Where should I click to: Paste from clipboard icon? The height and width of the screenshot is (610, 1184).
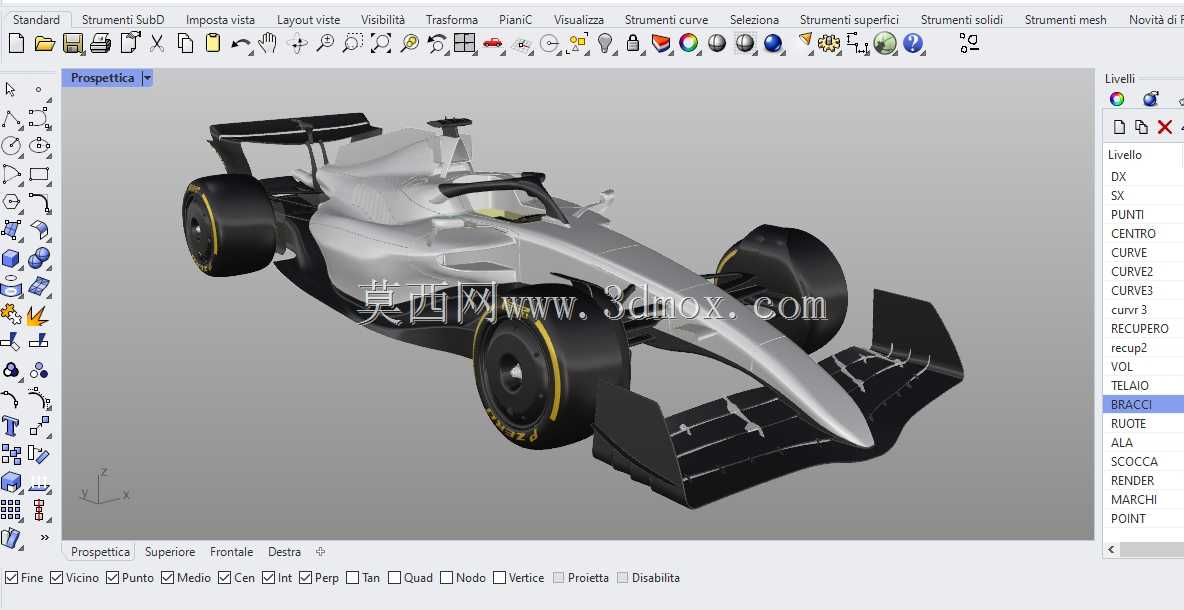pos(213,43)
